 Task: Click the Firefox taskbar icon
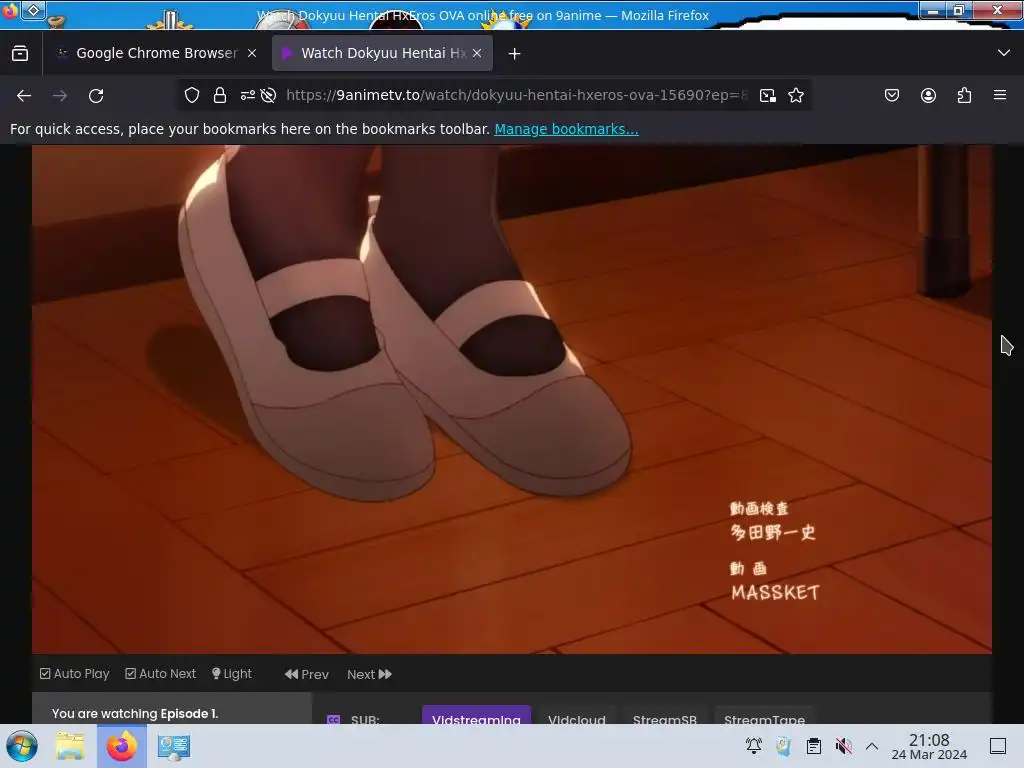coord(122,746)
